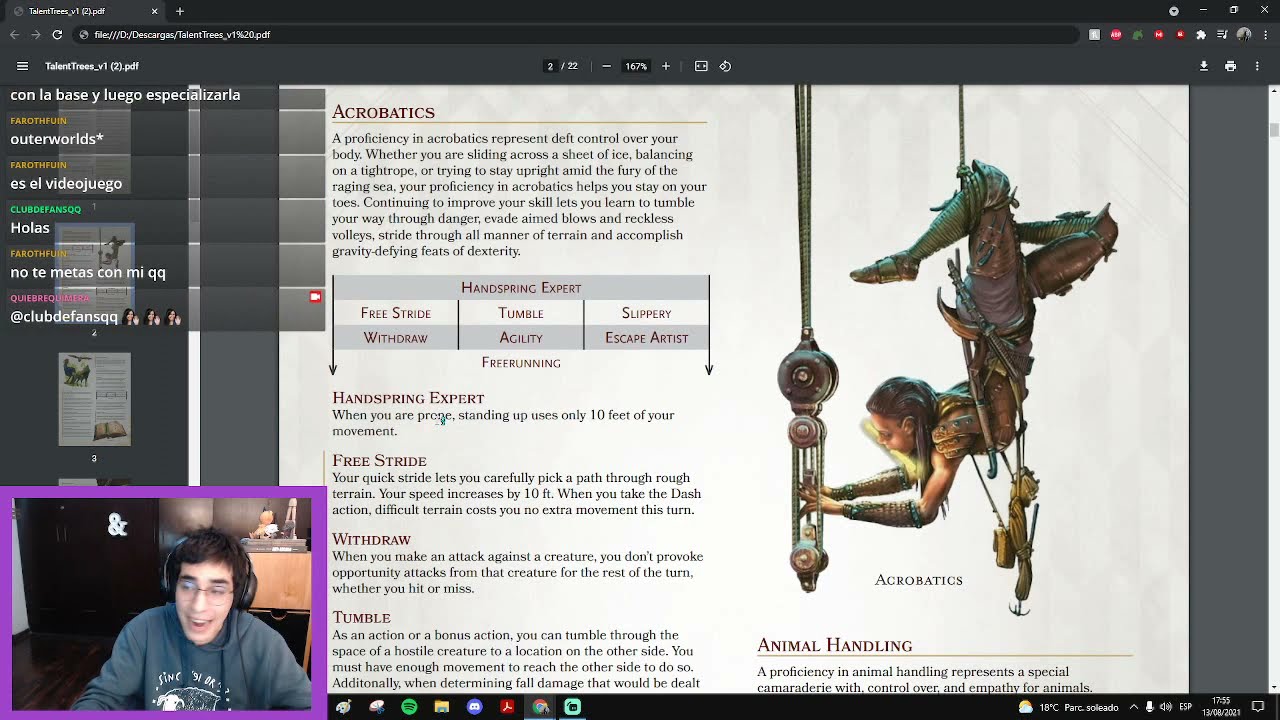Open the teal app icon in the taskbar
This screenshot has width=1280, height=720.
tap(572, 707)
